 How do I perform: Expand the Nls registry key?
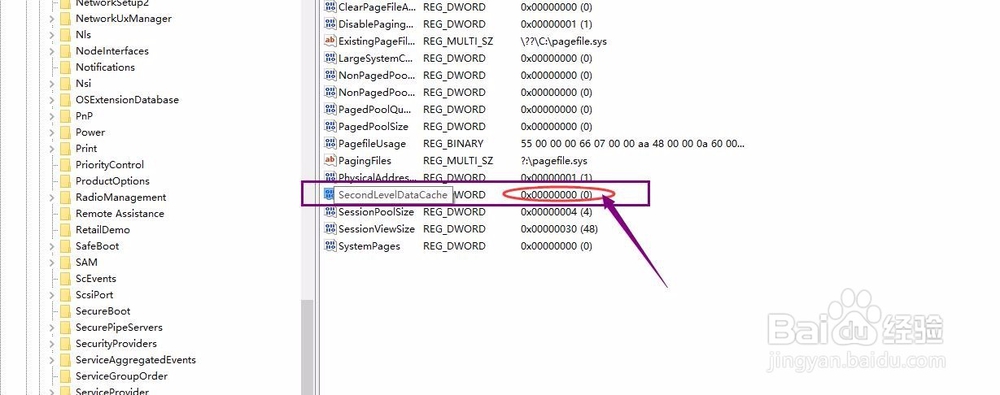[52, 34]
